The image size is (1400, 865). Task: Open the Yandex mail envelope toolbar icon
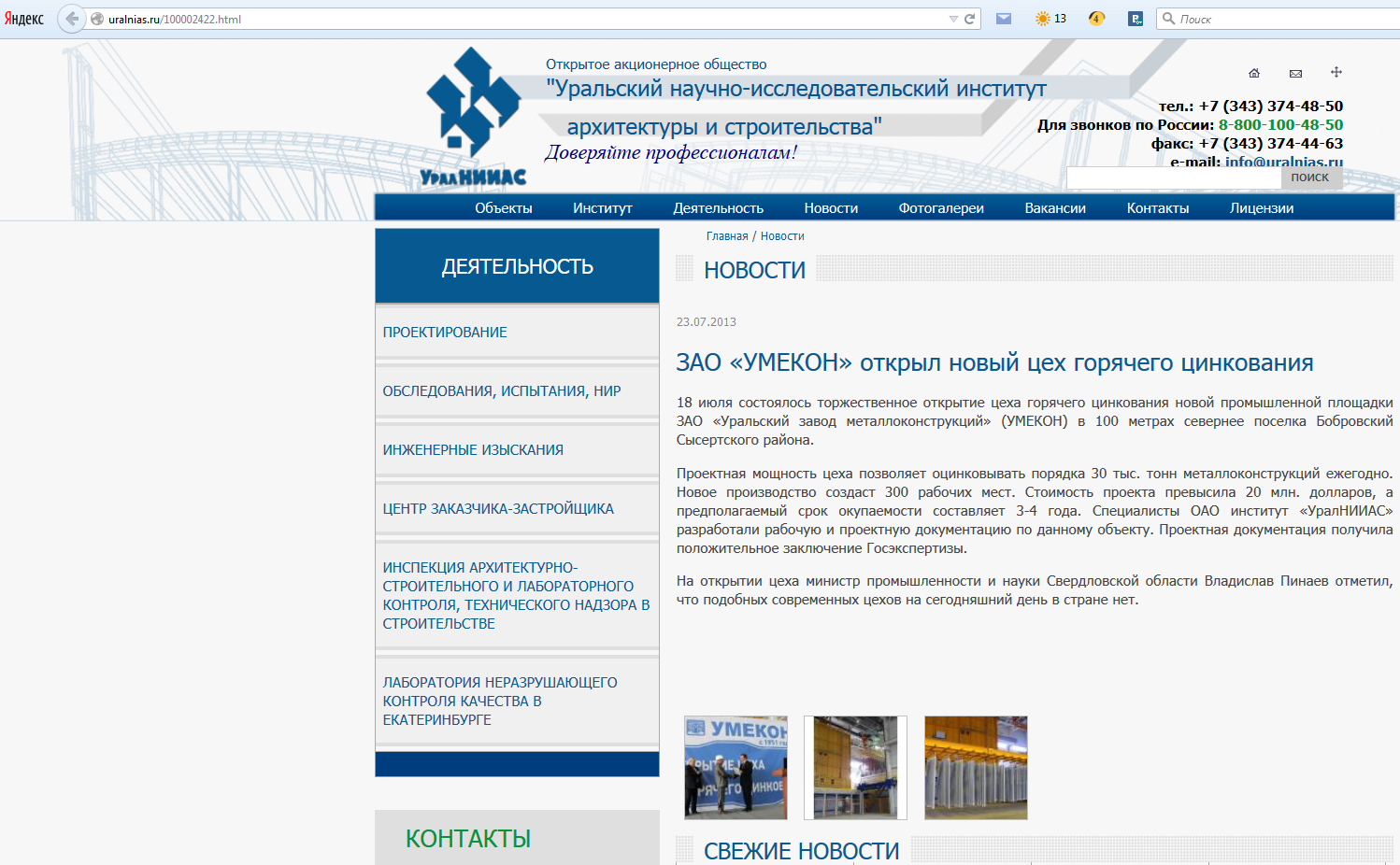[1004, 19]
